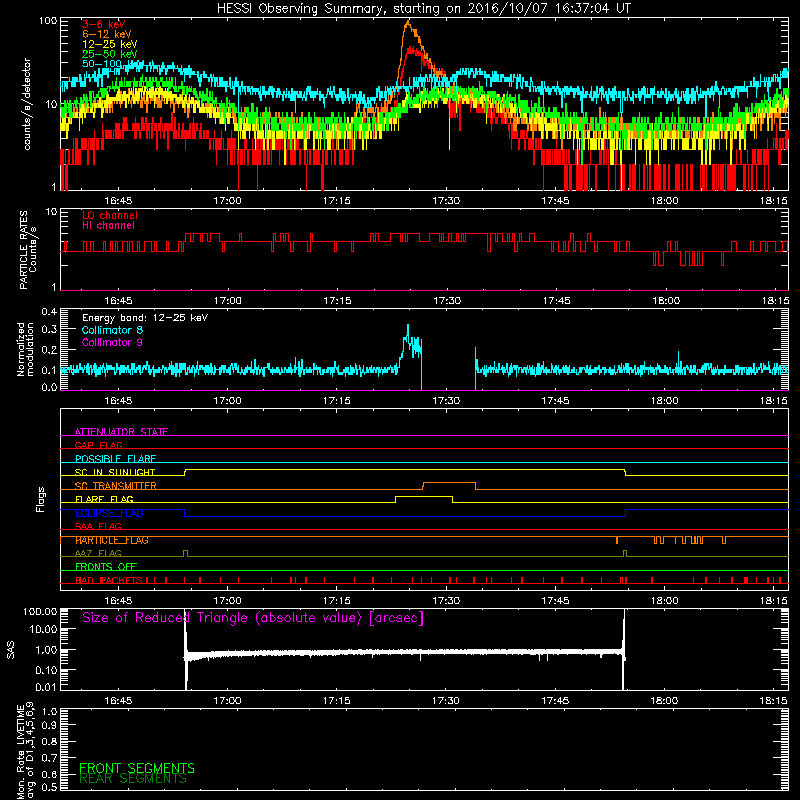Image resolution: width=800 pixels, height=800 pixels.
Task: Click the "counts/s/detector" axis label
Action: tap(27, 104)
